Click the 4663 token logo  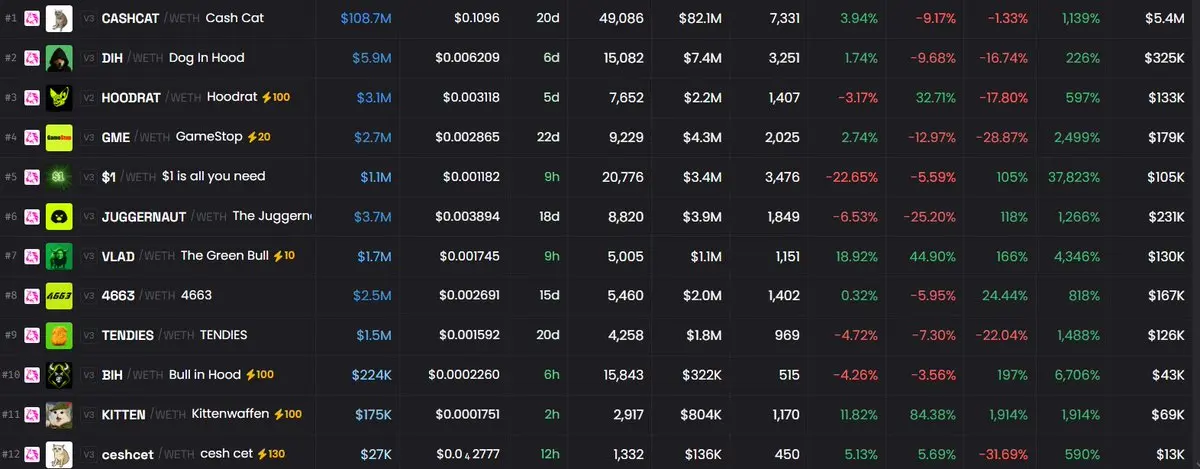coord(59,295)
